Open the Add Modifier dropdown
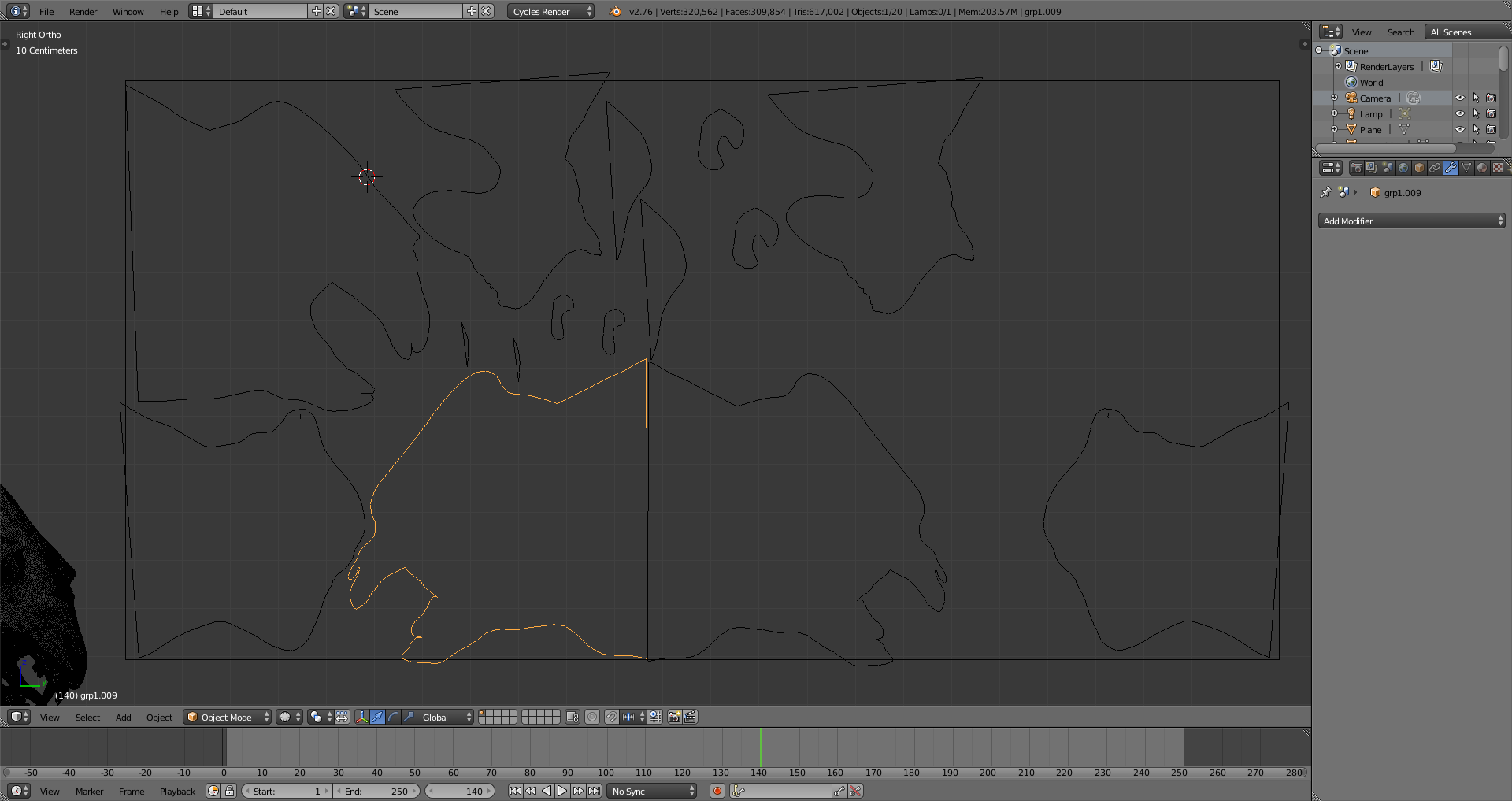 click(1411, 221)
